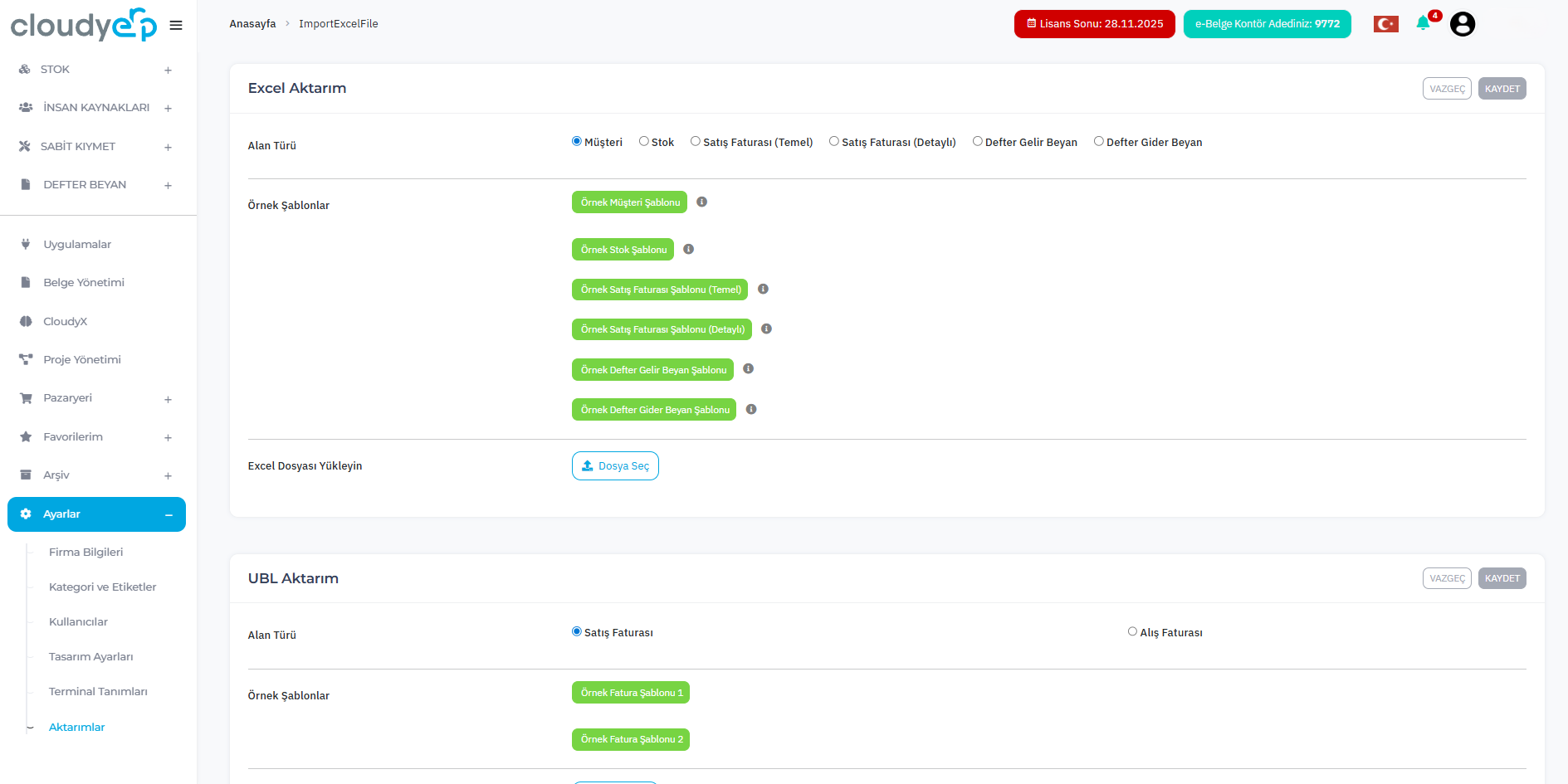Open Firma Bilgileri under Ayarlar
Viewport: 1568px width, 784px height.
tap(85, 552)
